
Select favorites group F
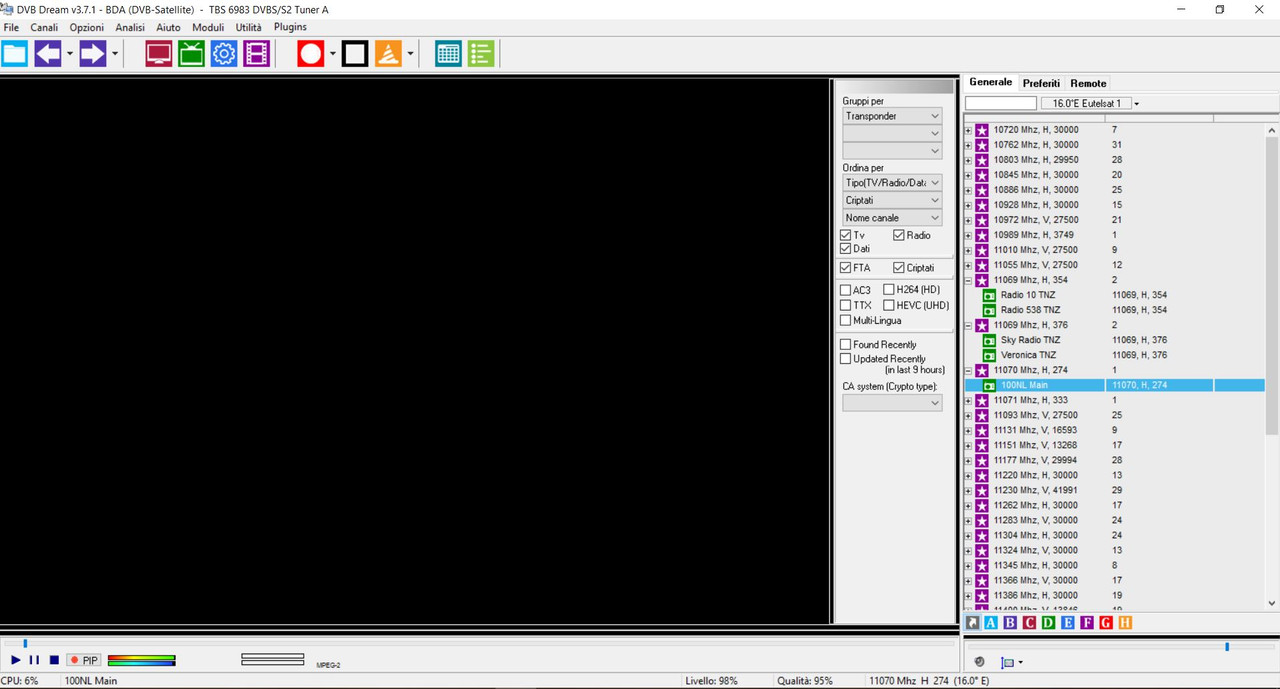pyautogui.click(x=1087, y=623)
